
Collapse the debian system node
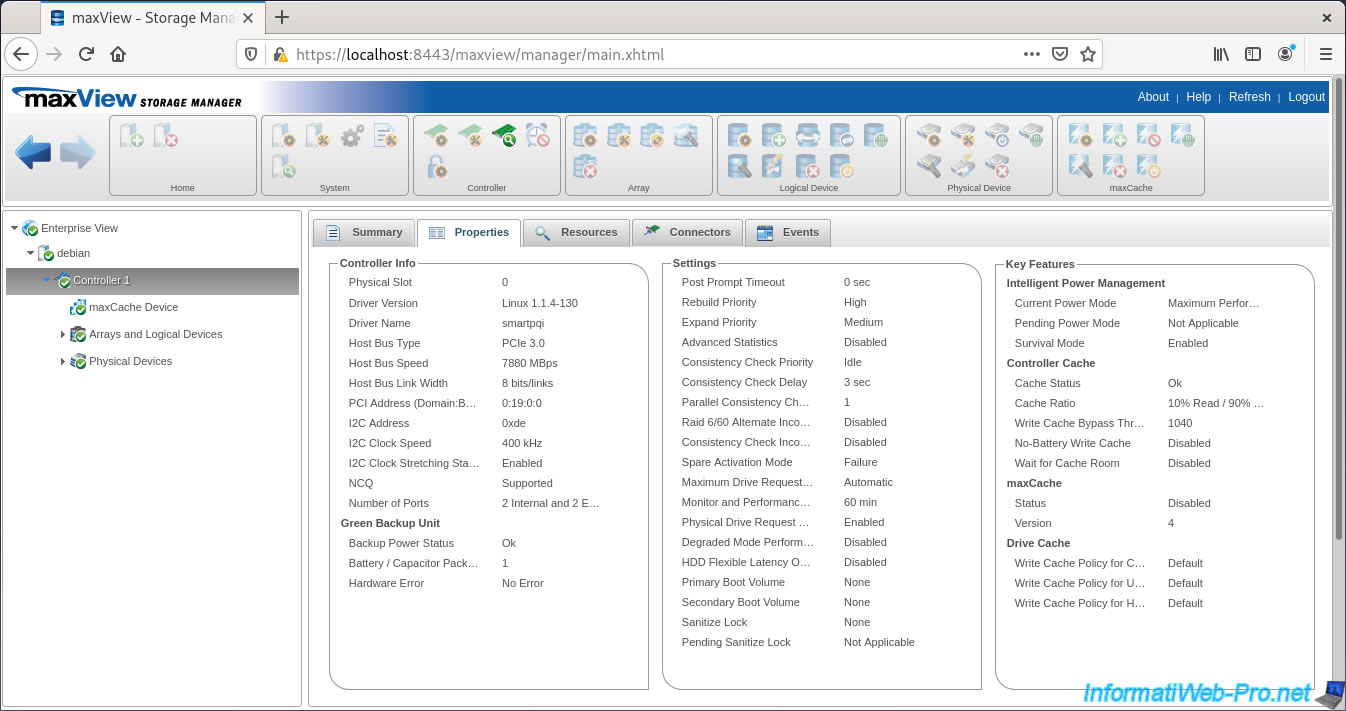coord(31,254)
